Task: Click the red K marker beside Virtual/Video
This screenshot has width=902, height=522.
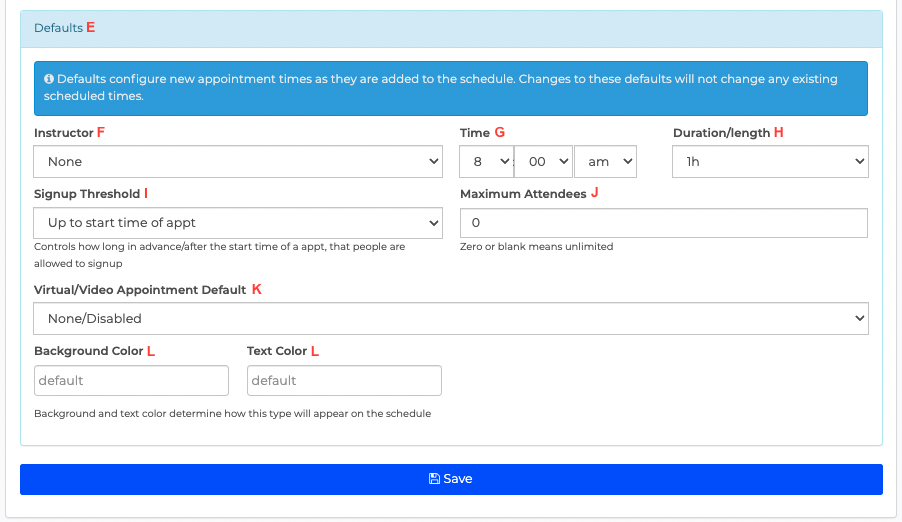Action: coord(257,289)
